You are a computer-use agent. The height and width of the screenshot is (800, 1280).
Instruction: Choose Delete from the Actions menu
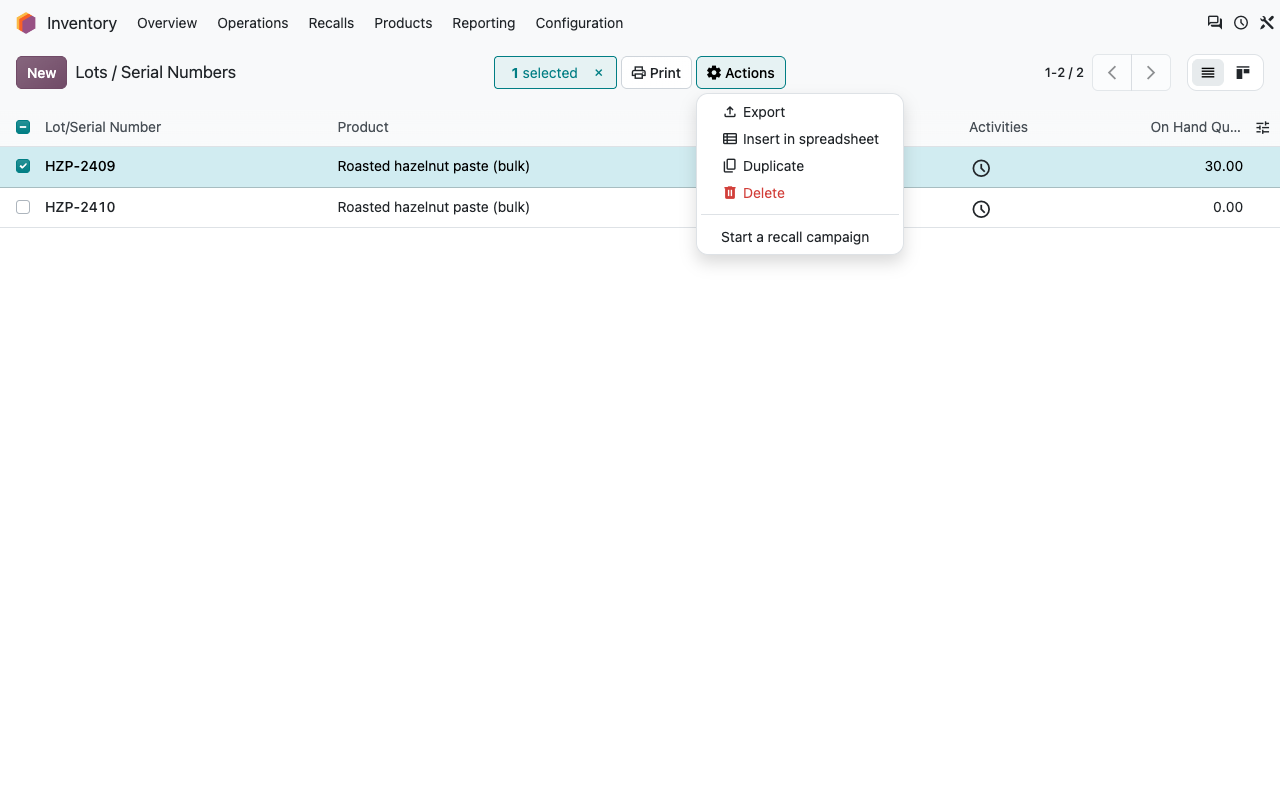click(x=800, y=193)
